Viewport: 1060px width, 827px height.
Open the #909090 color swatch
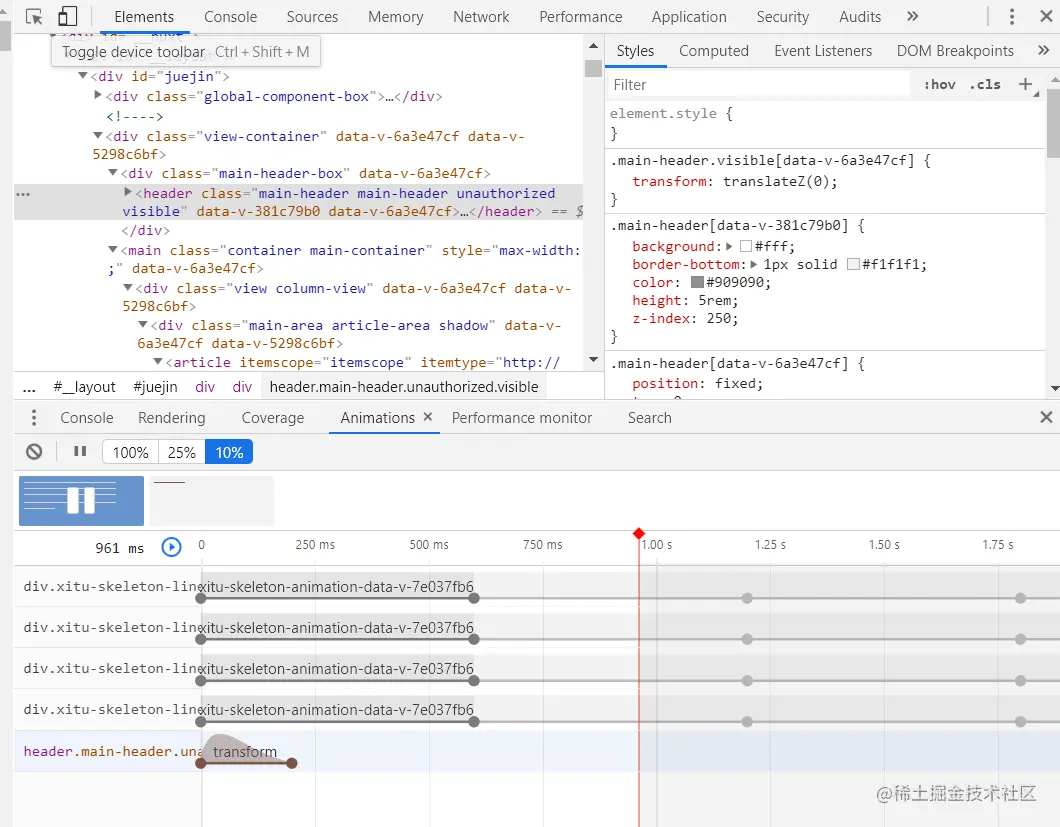pyautogui.click(x=697, y=283)
